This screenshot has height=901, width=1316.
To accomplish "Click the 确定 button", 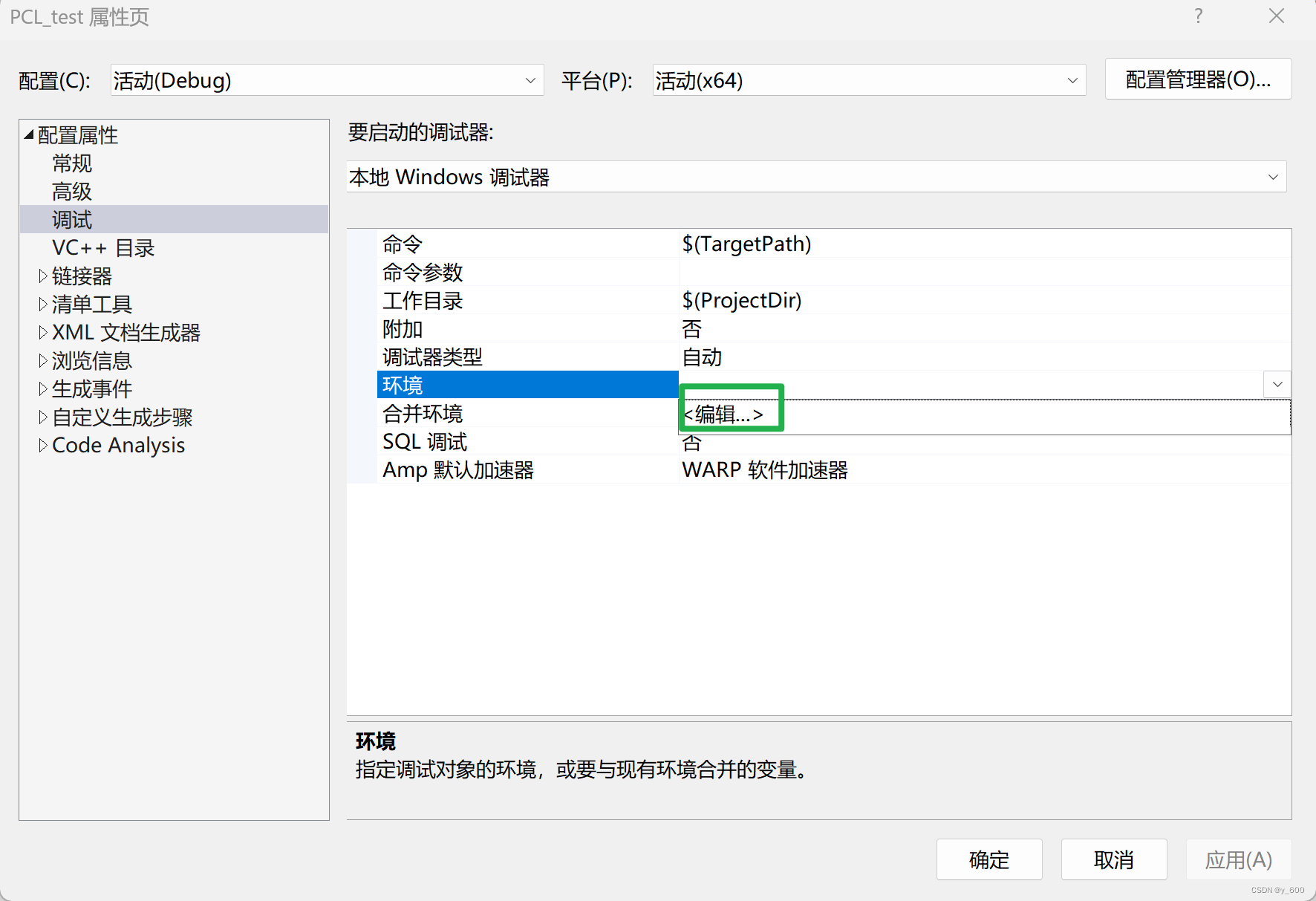I will pyautogui.click(x=989, y=859).
